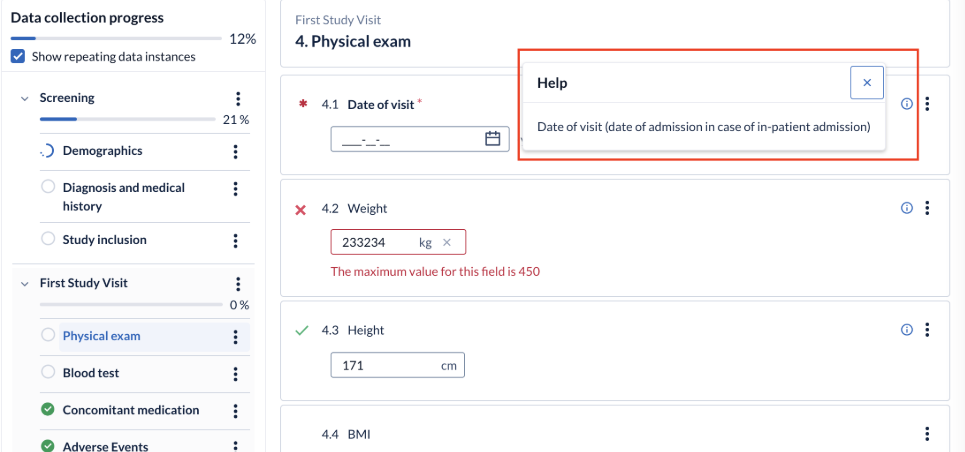Open three-dot menu next to Screening
The width and height of the screenshot is (965, 452).
click(x=238, y=99)
